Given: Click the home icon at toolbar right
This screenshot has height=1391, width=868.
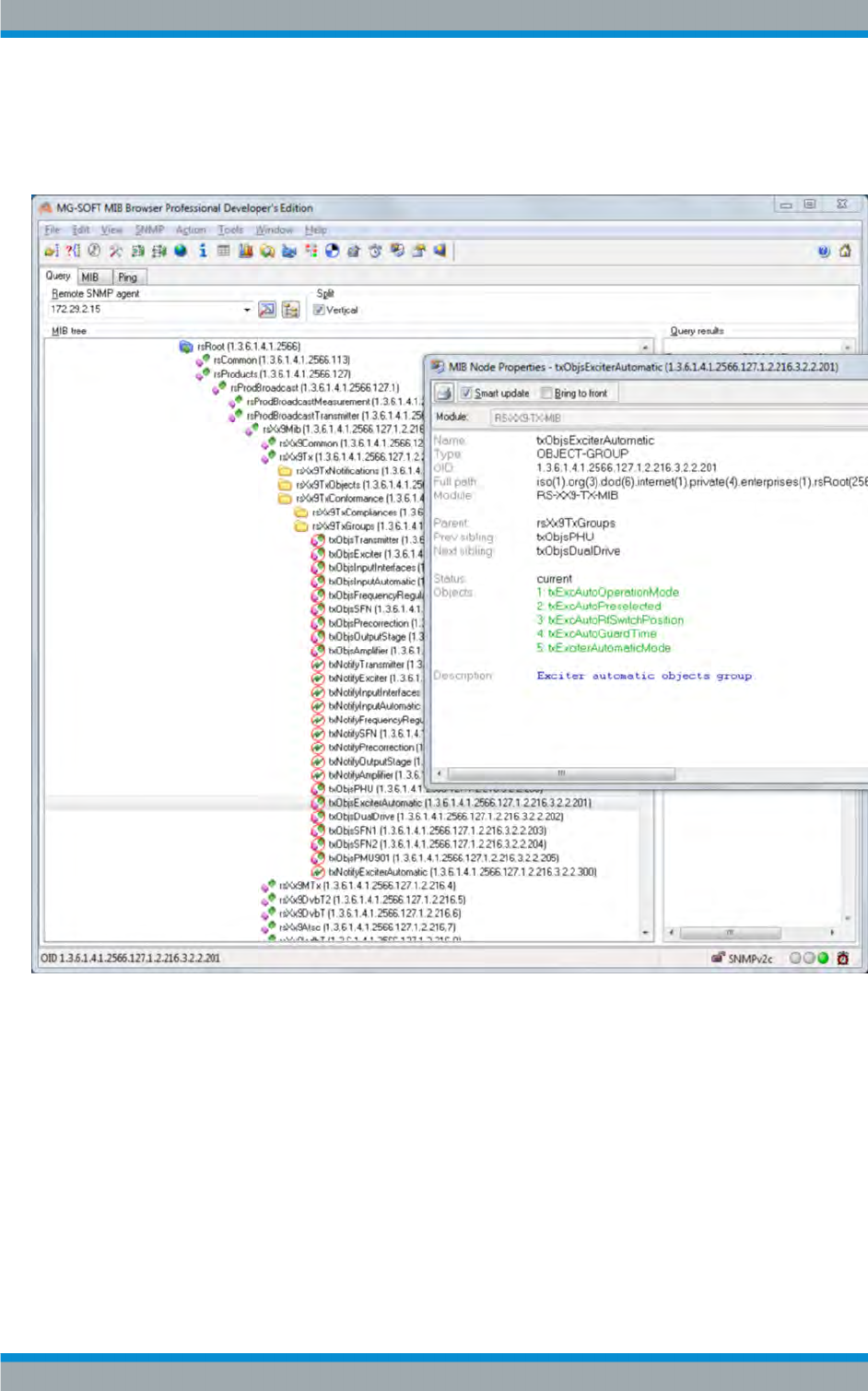Looking at the screenshot, I should 845,251.
